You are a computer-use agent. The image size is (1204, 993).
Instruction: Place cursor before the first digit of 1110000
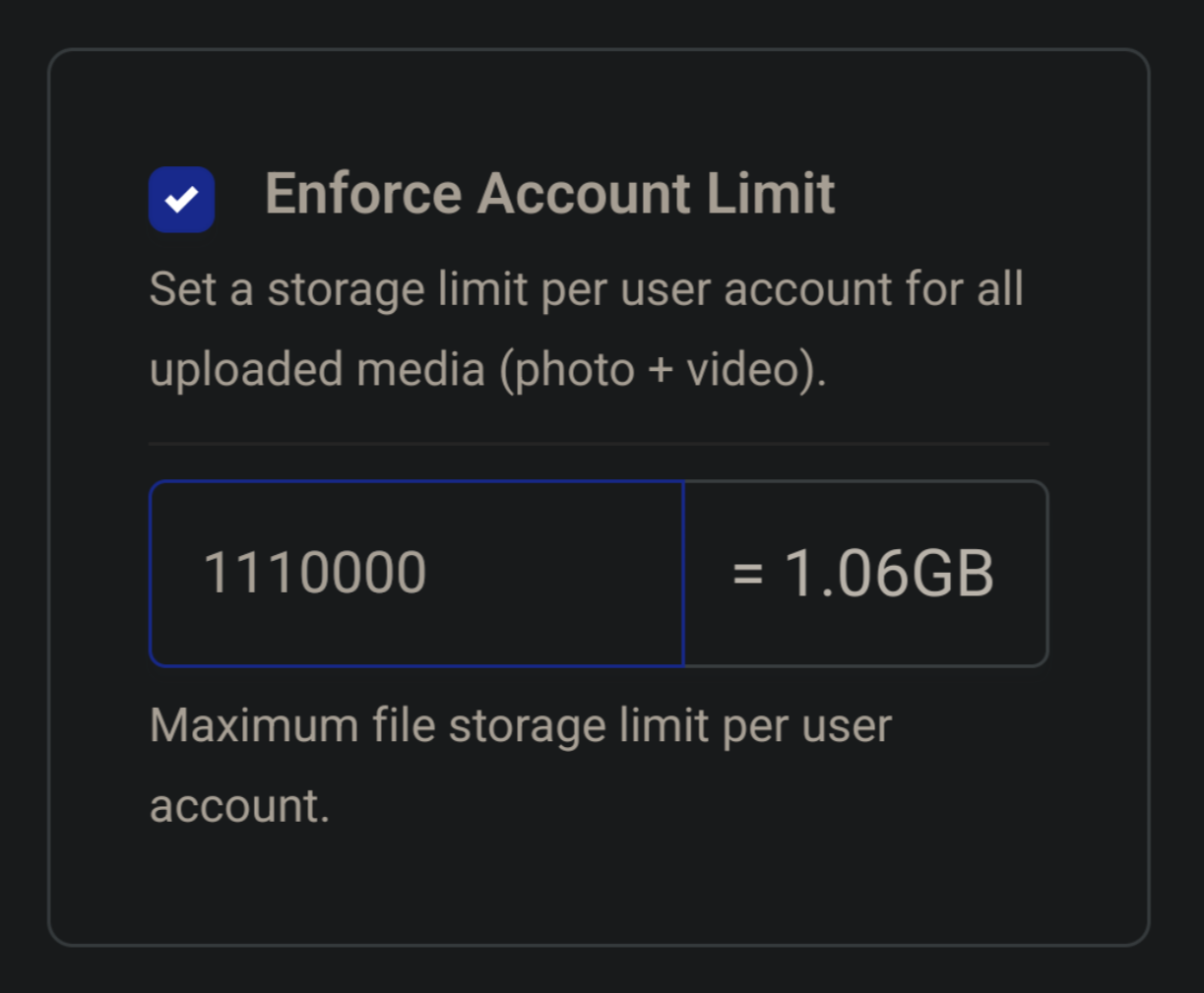coord(203,573)
